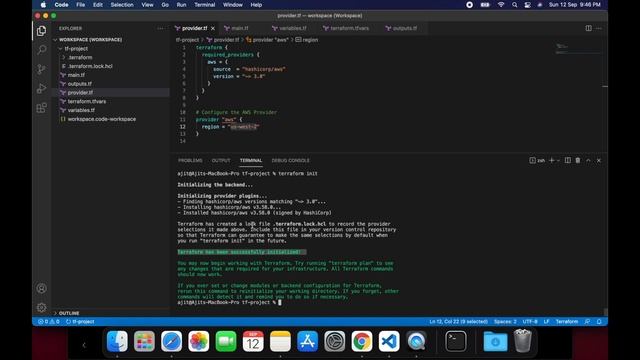This screenshot has width=640, height=360.
Task: Click the editor minimap
Action: 578,49
